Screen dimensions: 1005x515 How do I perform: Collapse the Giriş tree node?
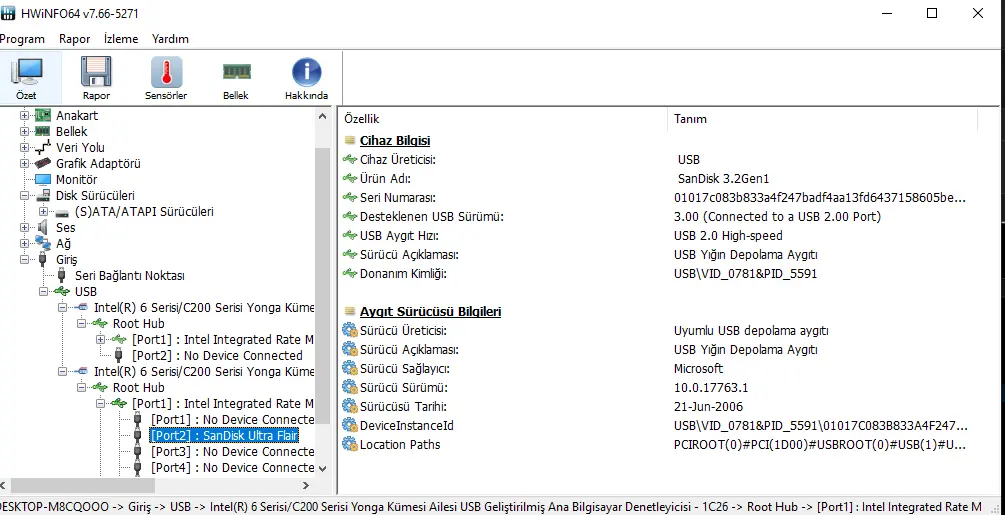coord(24,259)
